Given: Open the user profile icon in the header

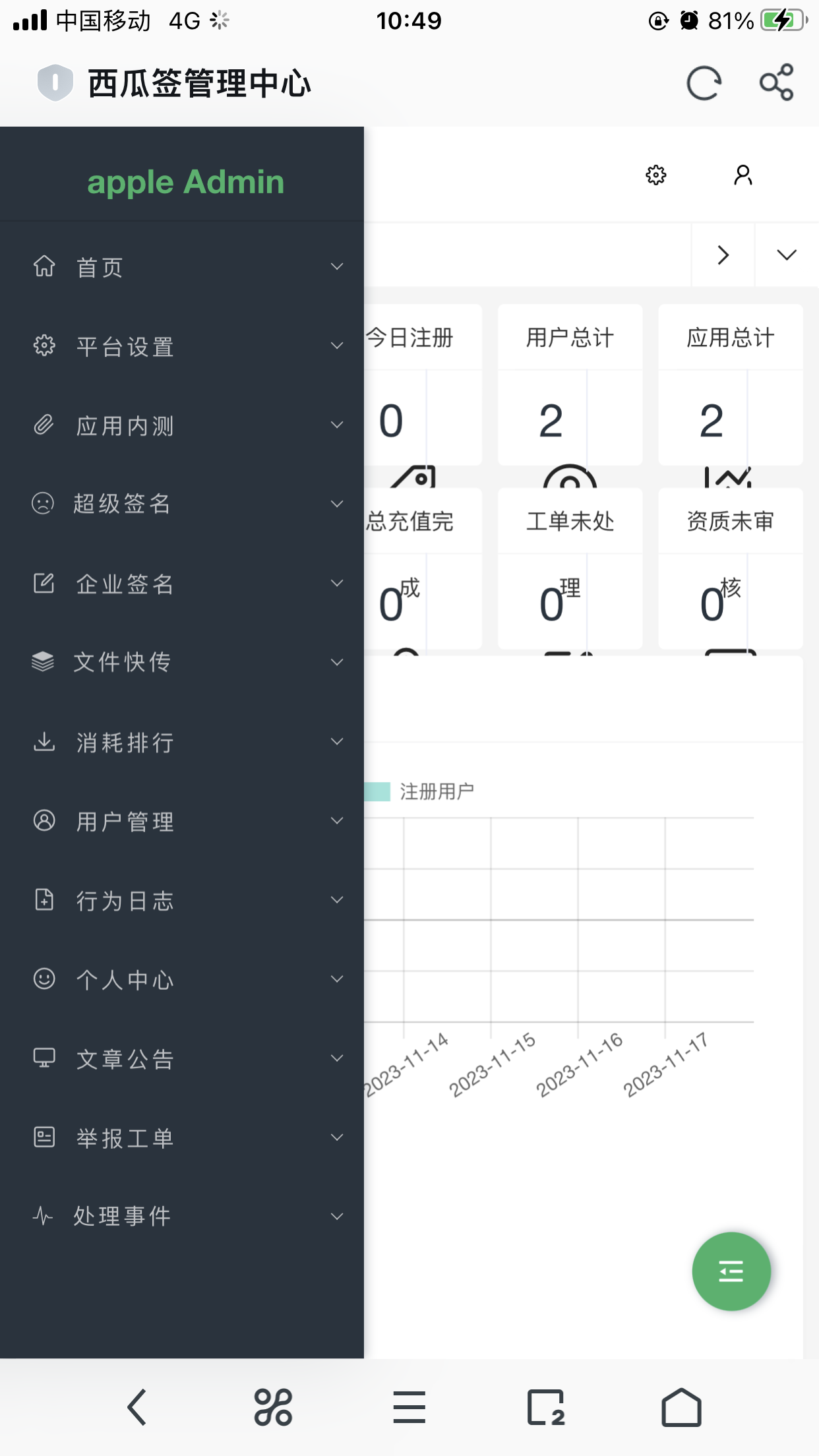Looking at the screenshot, I should [x=743, y=175].
